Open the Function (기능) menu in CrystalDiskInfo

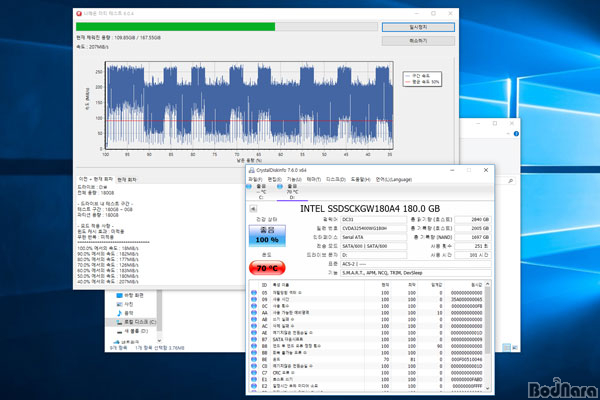click(294, 179)
